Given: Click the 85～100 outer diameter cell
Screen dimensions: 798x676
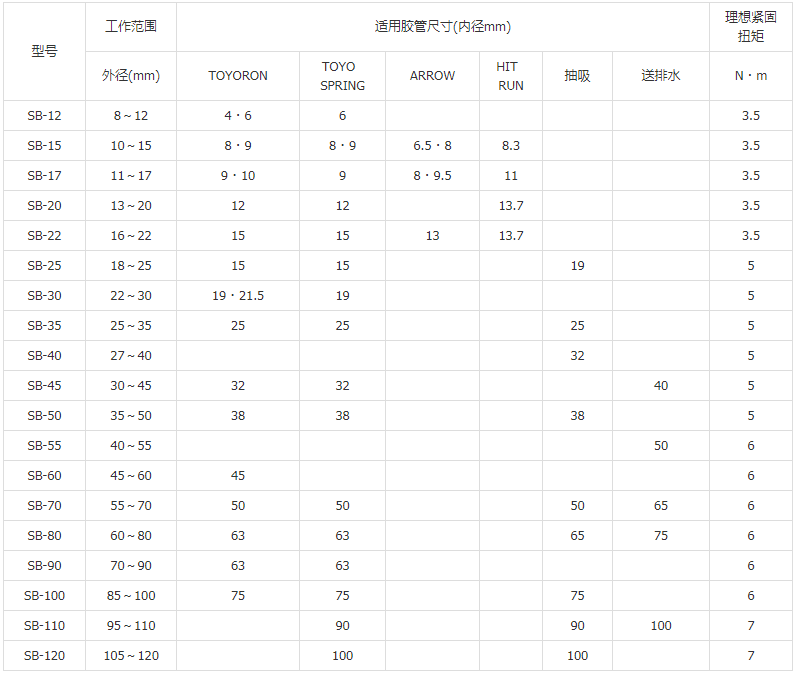Looking at the screenshot, I should click(x=131, y=596).
